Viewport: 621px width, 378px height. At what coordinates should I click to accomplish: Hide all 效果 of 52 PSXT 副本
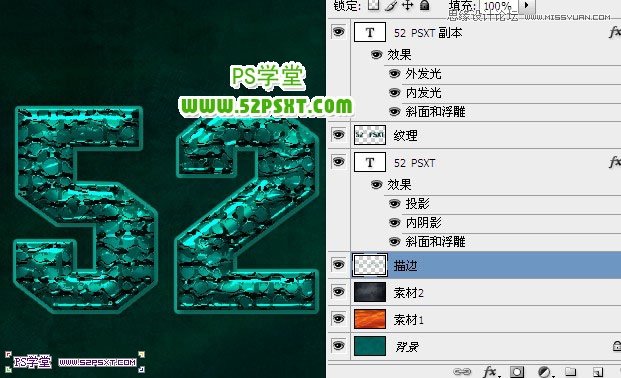coord(376,54)
